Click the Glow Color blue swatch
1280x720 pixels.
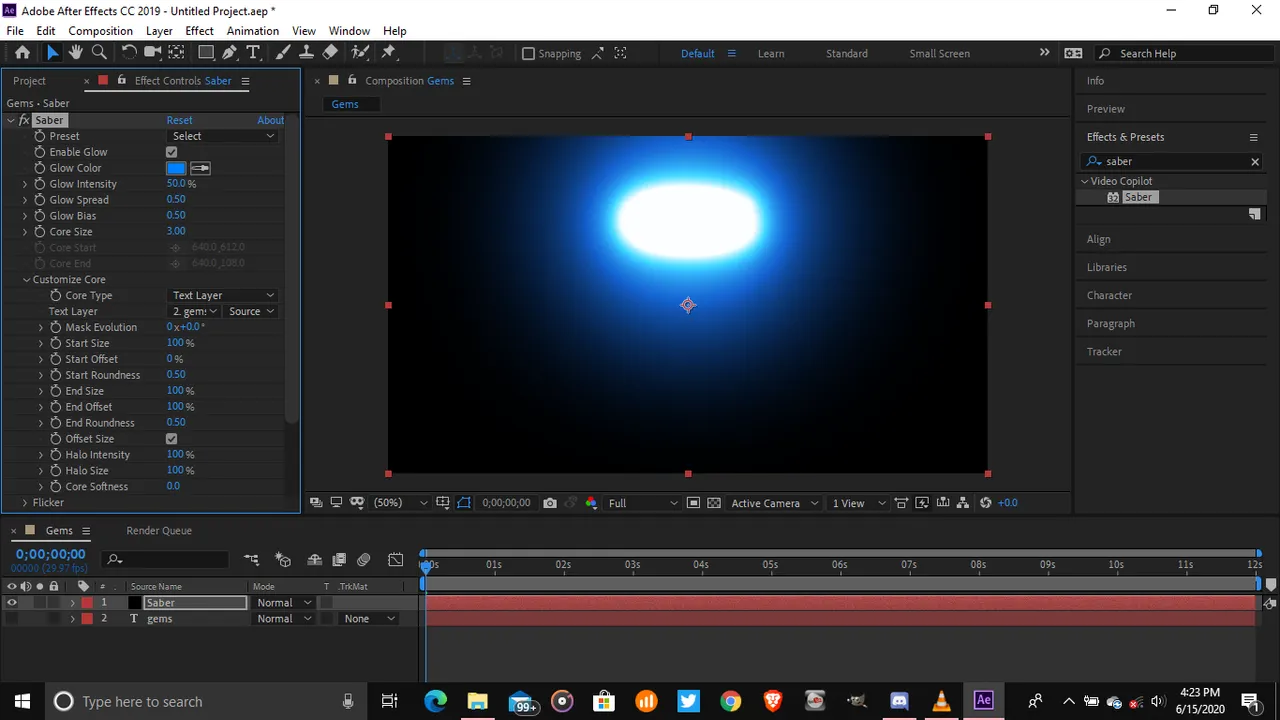pyautogui.click(x=176, y=168)
